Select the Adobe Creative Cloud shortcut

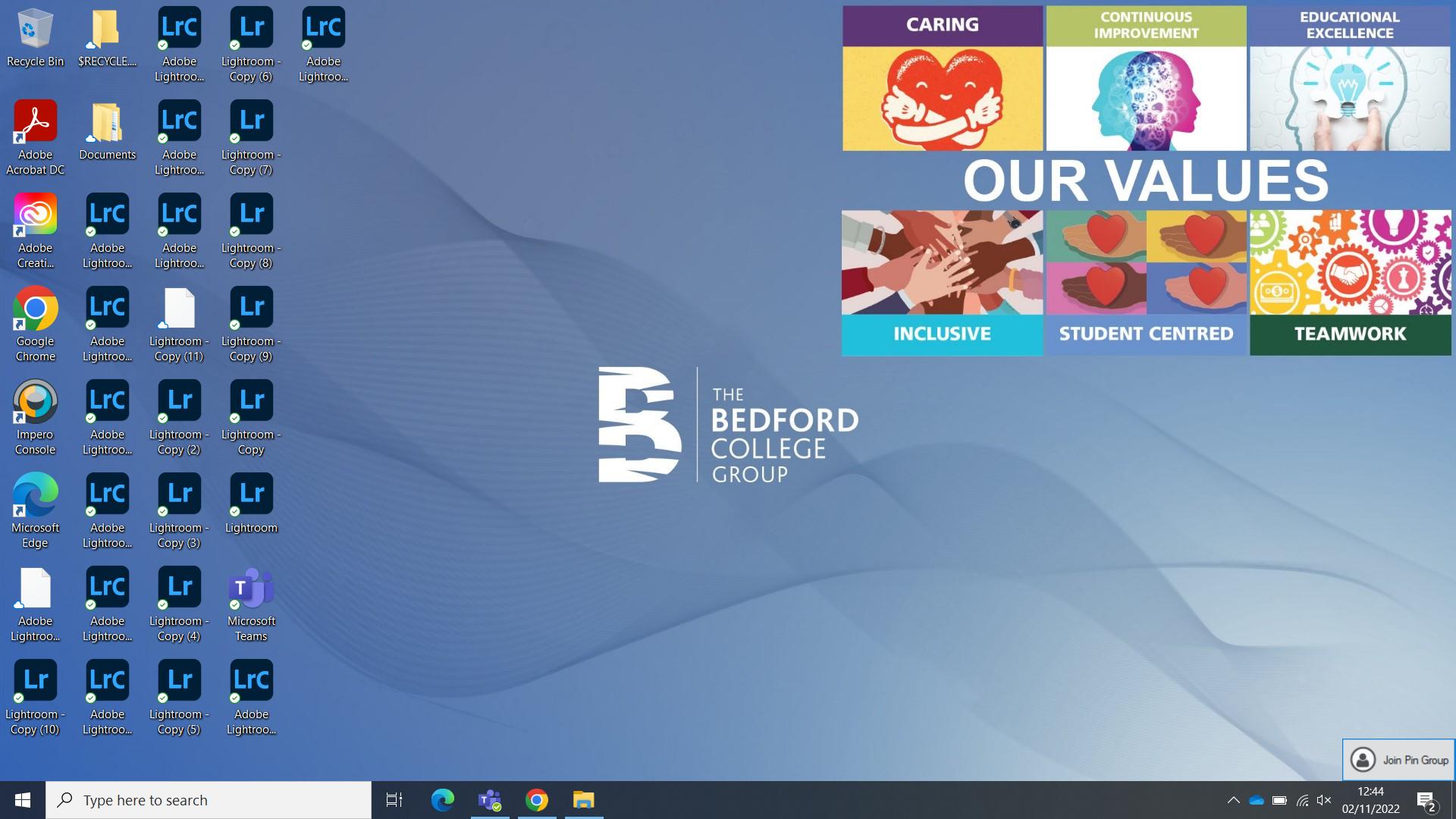(x=35, y=215)
